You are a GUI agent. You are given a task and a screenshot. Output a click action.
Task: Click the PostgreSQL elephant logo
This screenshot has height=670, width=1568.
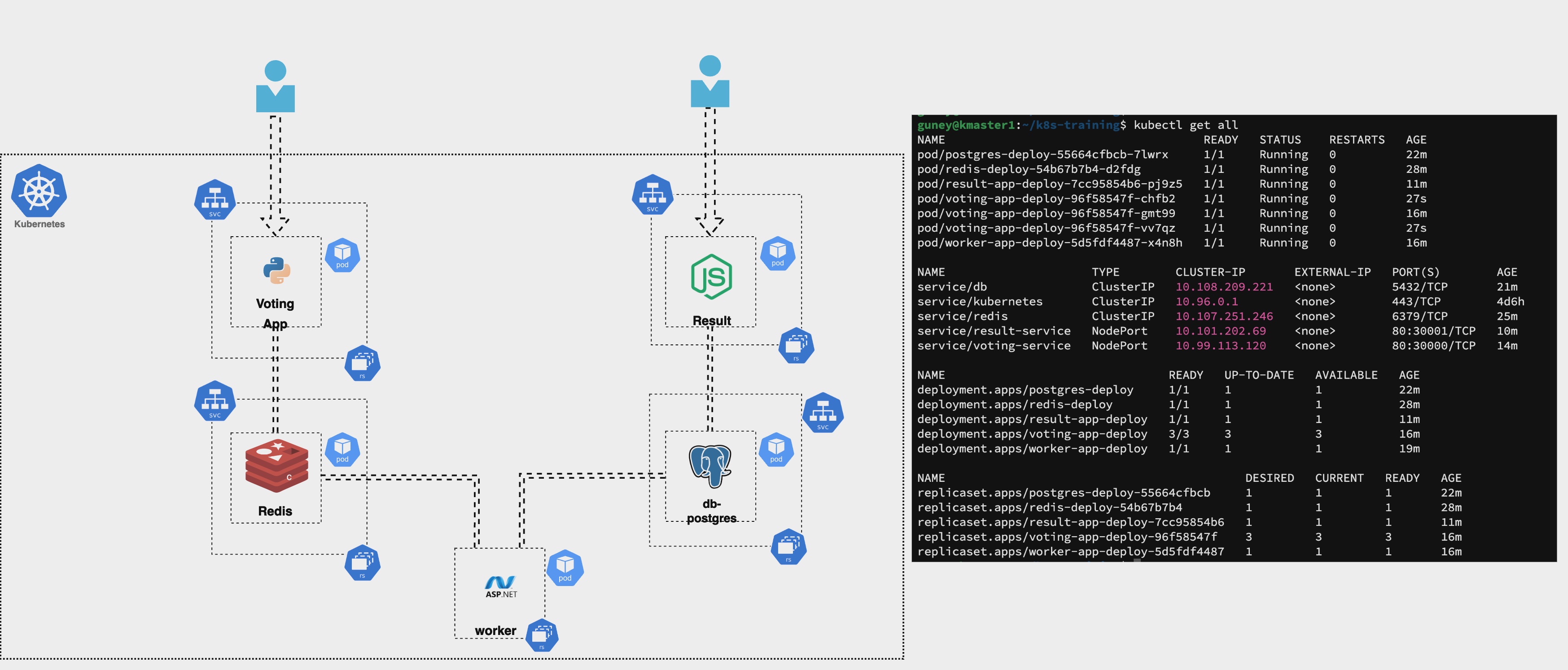coord(710,466)
